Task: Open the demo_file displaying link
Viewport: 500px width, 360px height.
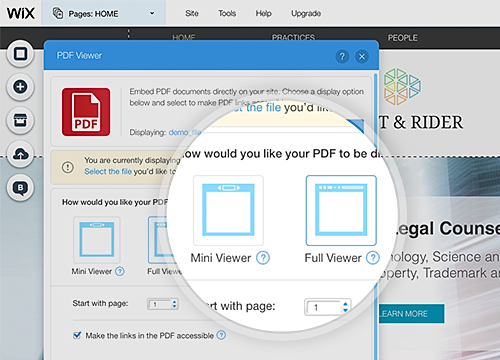Action: (185, 133)
